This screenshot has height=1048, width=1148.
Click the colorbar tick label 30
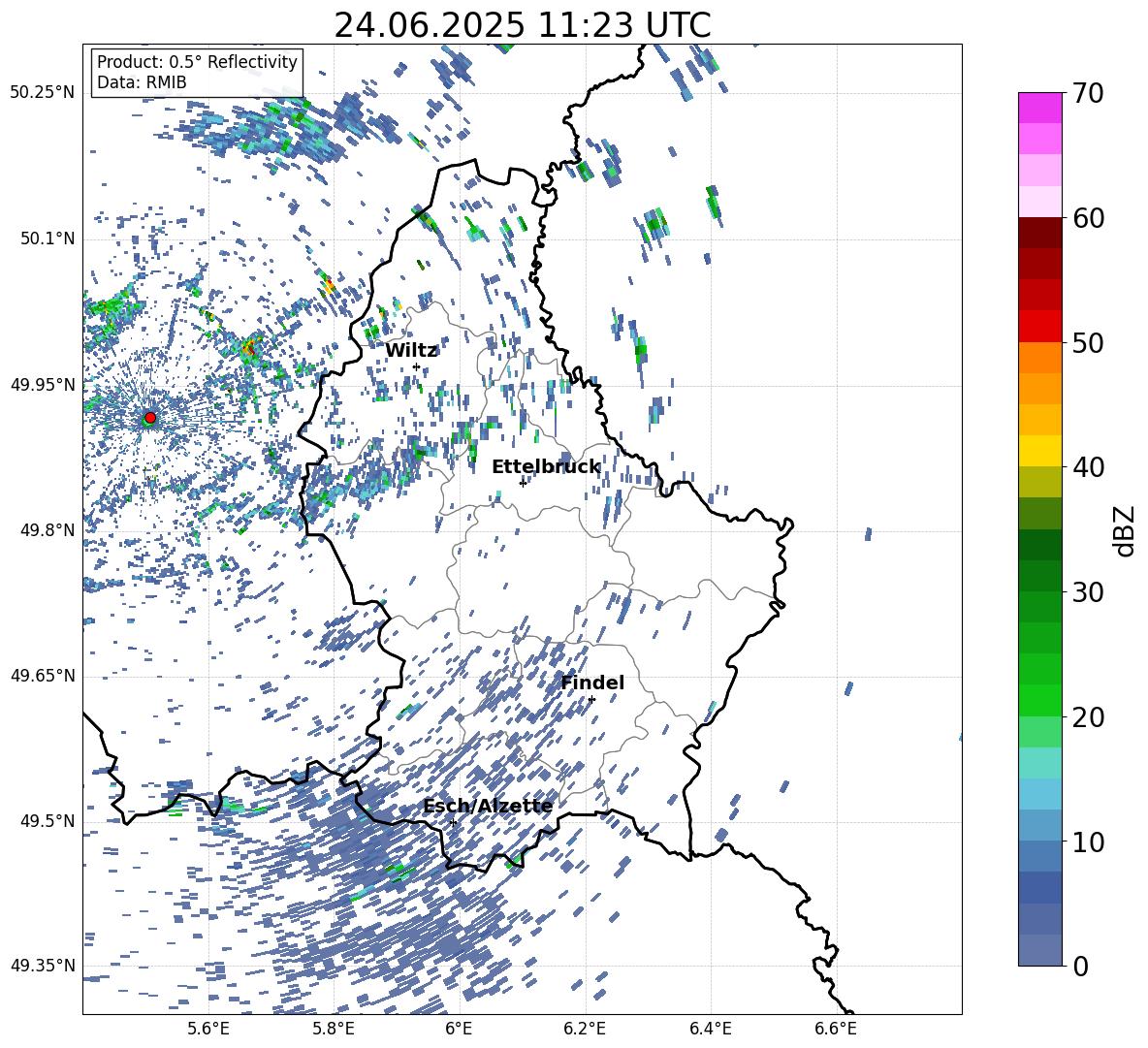[1087, 592]
